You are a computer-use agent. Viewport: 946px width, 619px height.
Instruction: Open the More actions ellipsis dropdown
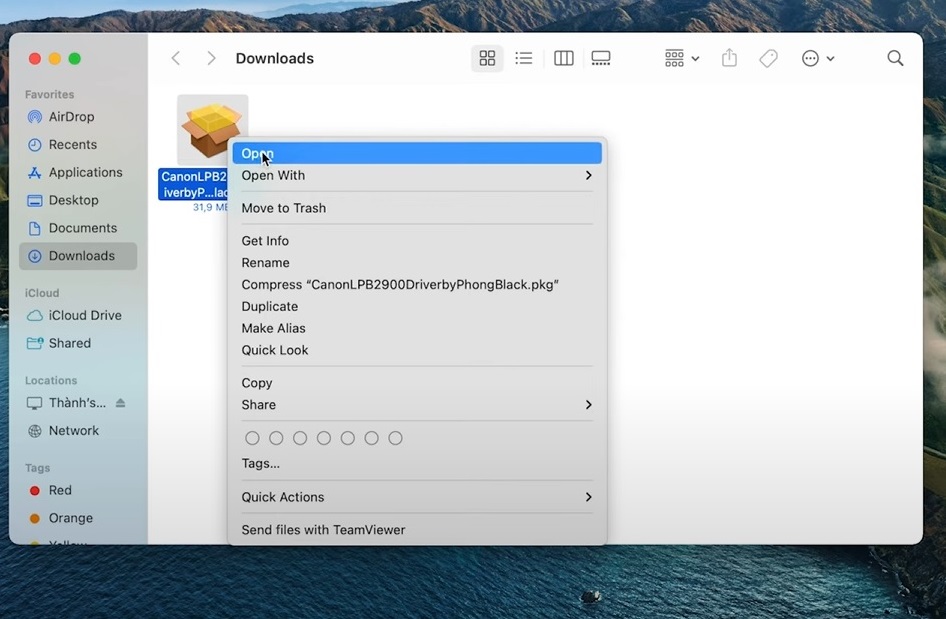(817, 59)
